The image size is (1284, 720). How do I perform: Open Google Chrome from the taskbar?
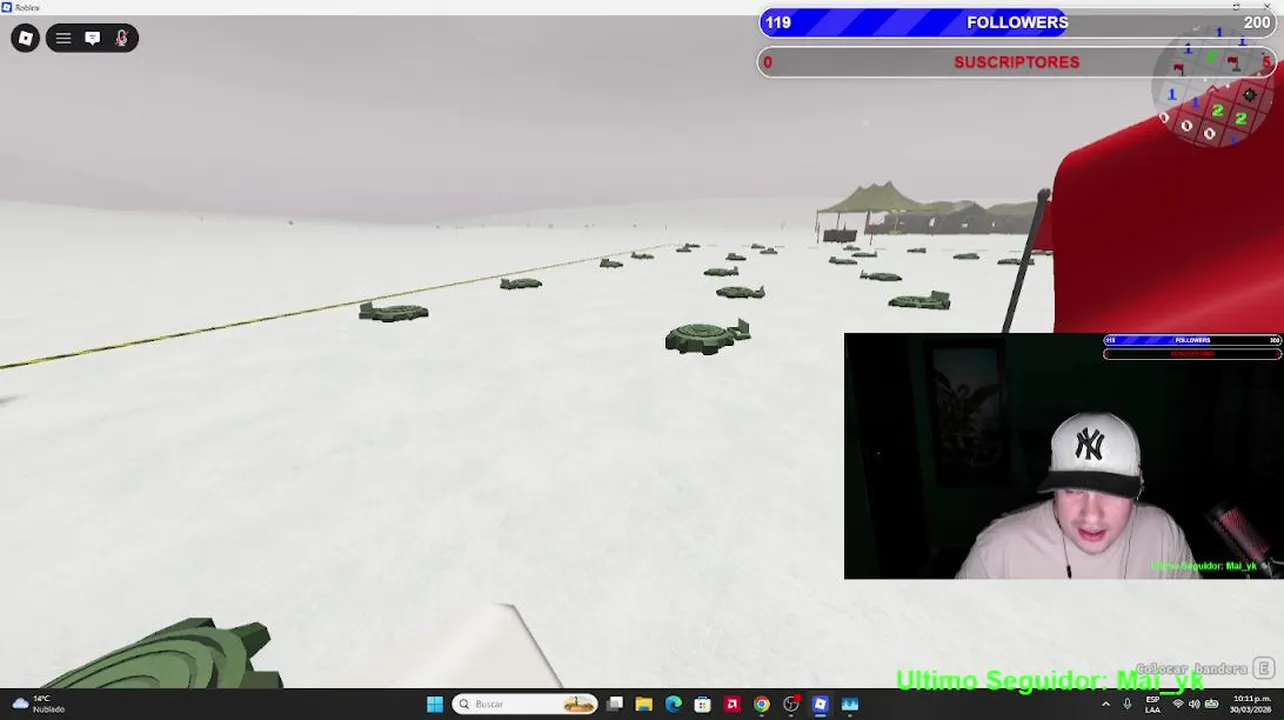762,704
